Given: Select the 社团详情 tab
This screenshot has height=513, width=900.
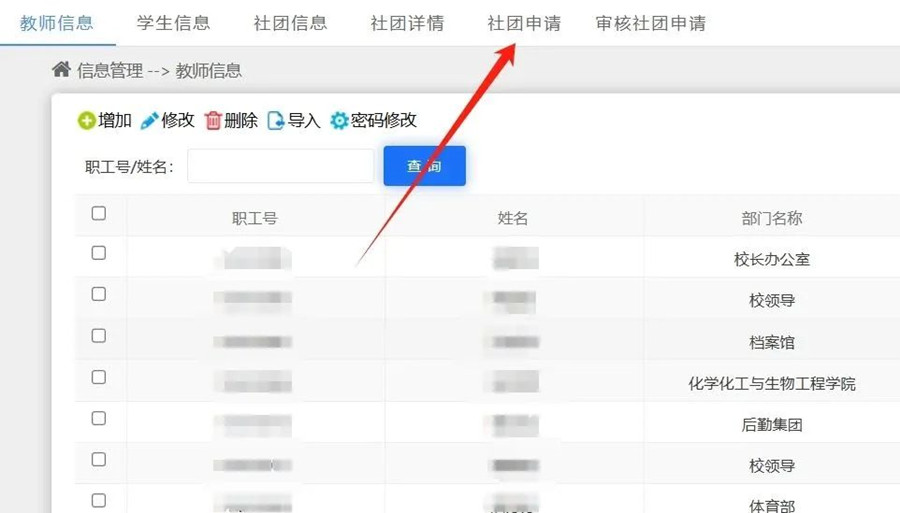Looking at the screenshot, I should [x=407, y=23].
